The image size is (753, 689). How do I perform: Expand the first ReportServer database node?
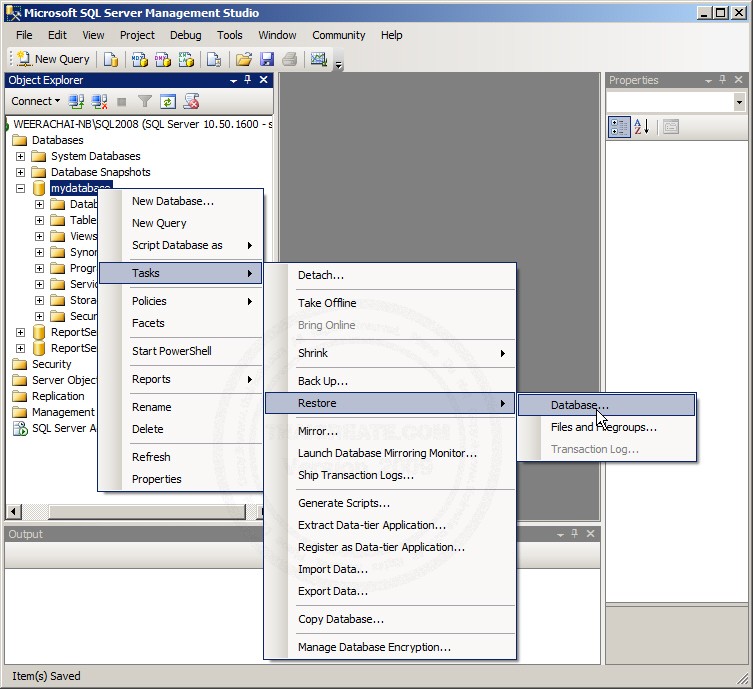[20, 332]
